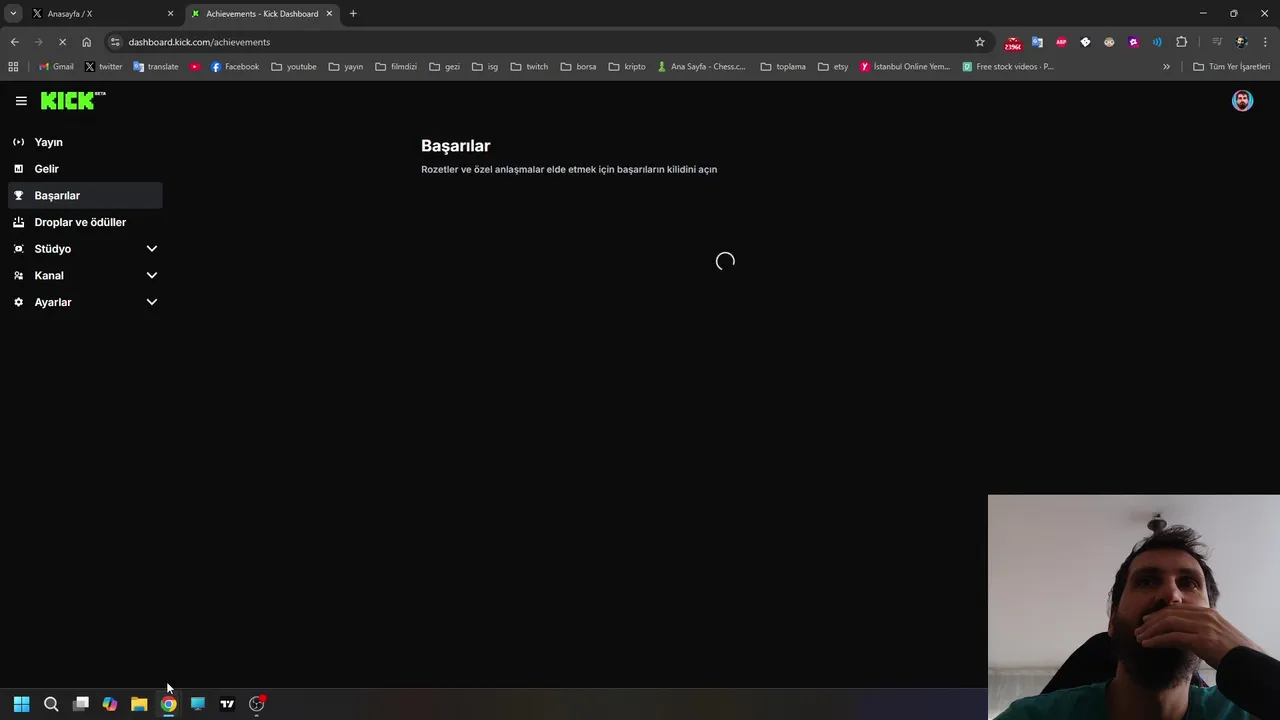Viewport: 1280px width, 720px height.
Task: Open the borsa bookmarks folder
Action: [x=578, y=67]
